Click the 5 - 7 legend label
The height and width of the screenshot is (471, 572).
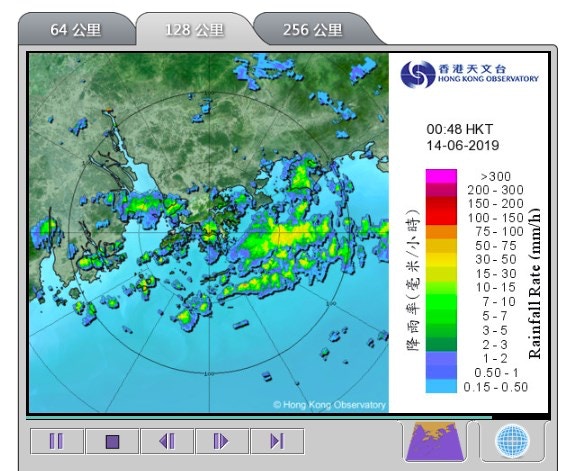point(495,316)
